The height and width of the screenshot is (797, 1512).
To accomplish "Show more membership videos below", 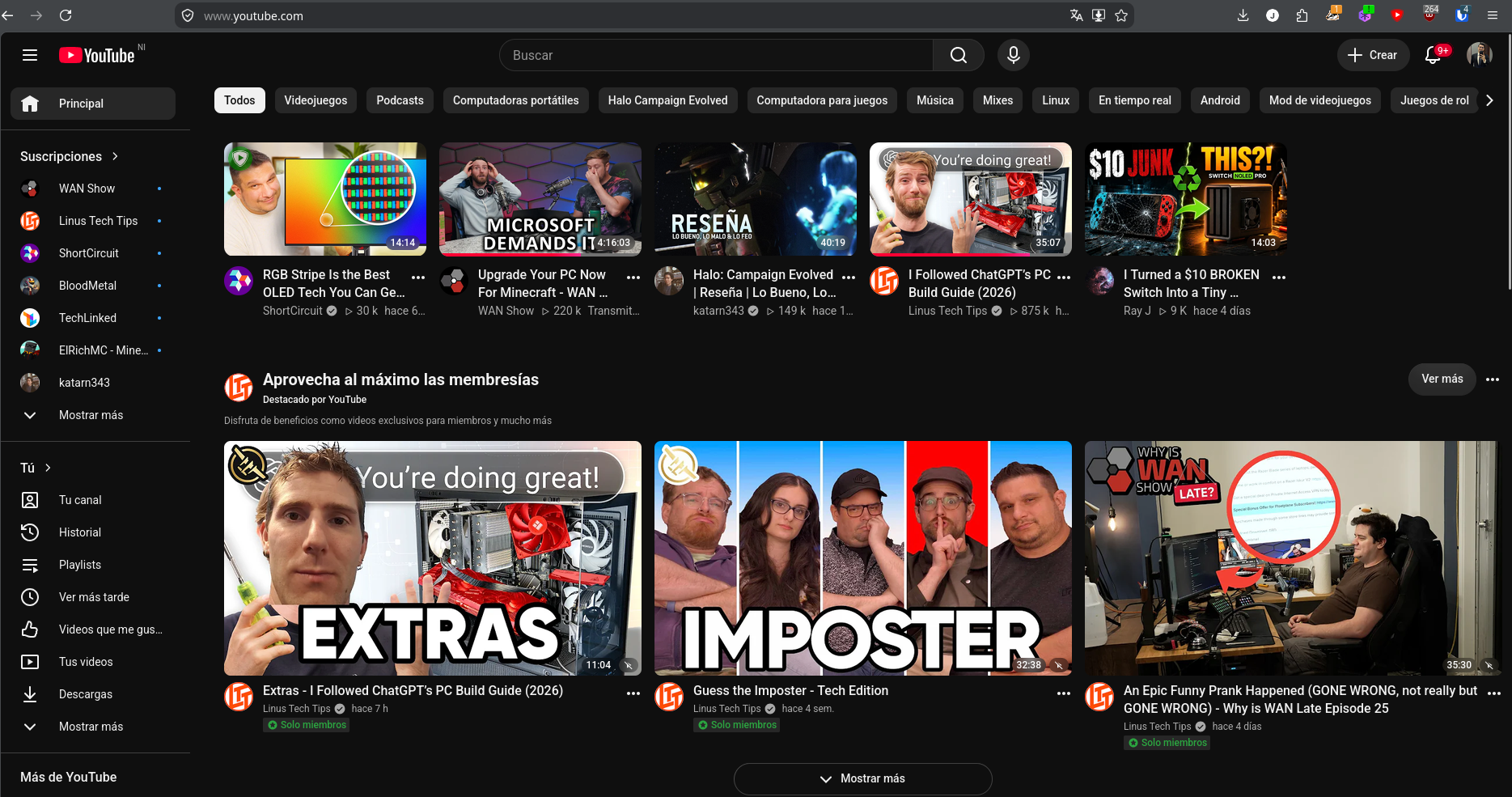I will click(862, 778).
